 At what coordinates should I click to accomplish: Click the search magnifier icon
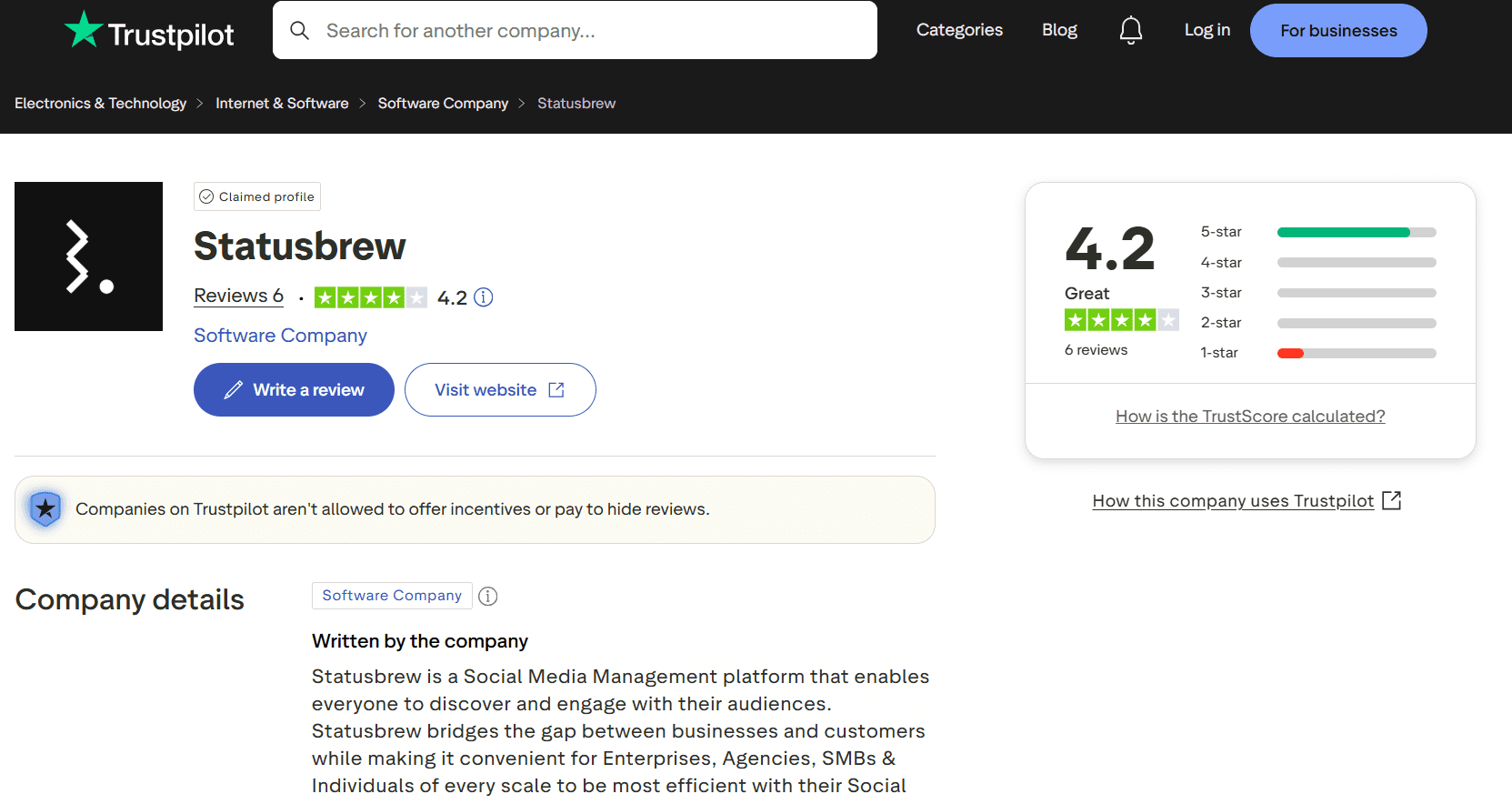click(x=299, y=30)
